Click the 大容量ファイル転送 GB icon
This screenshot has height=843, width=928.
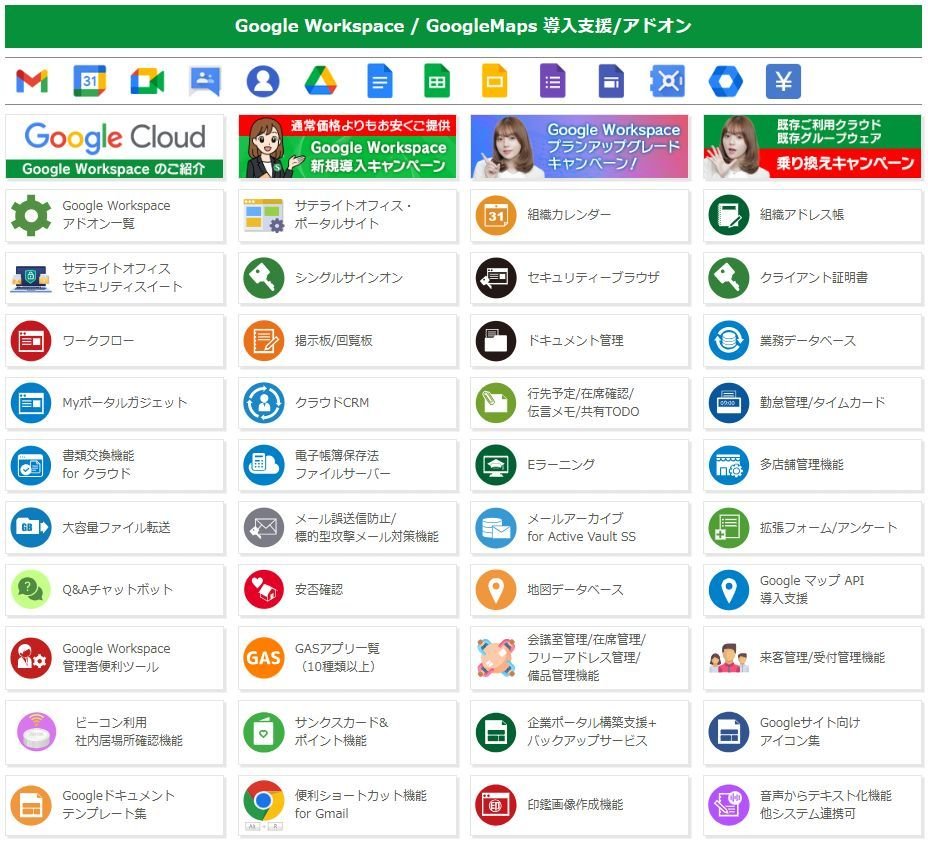click(x=31, y=527)
